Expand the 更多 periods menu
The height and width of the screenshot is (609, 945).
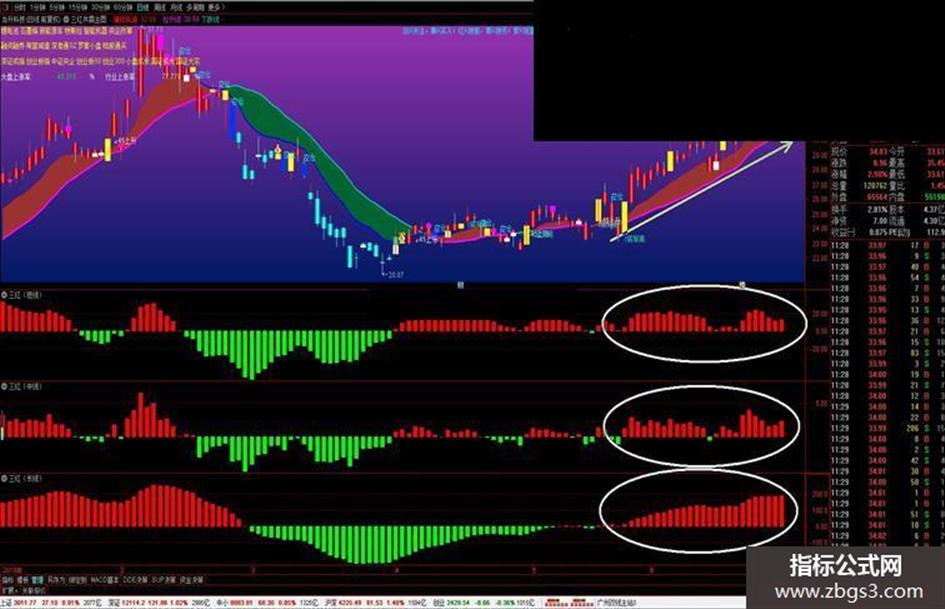215,7
